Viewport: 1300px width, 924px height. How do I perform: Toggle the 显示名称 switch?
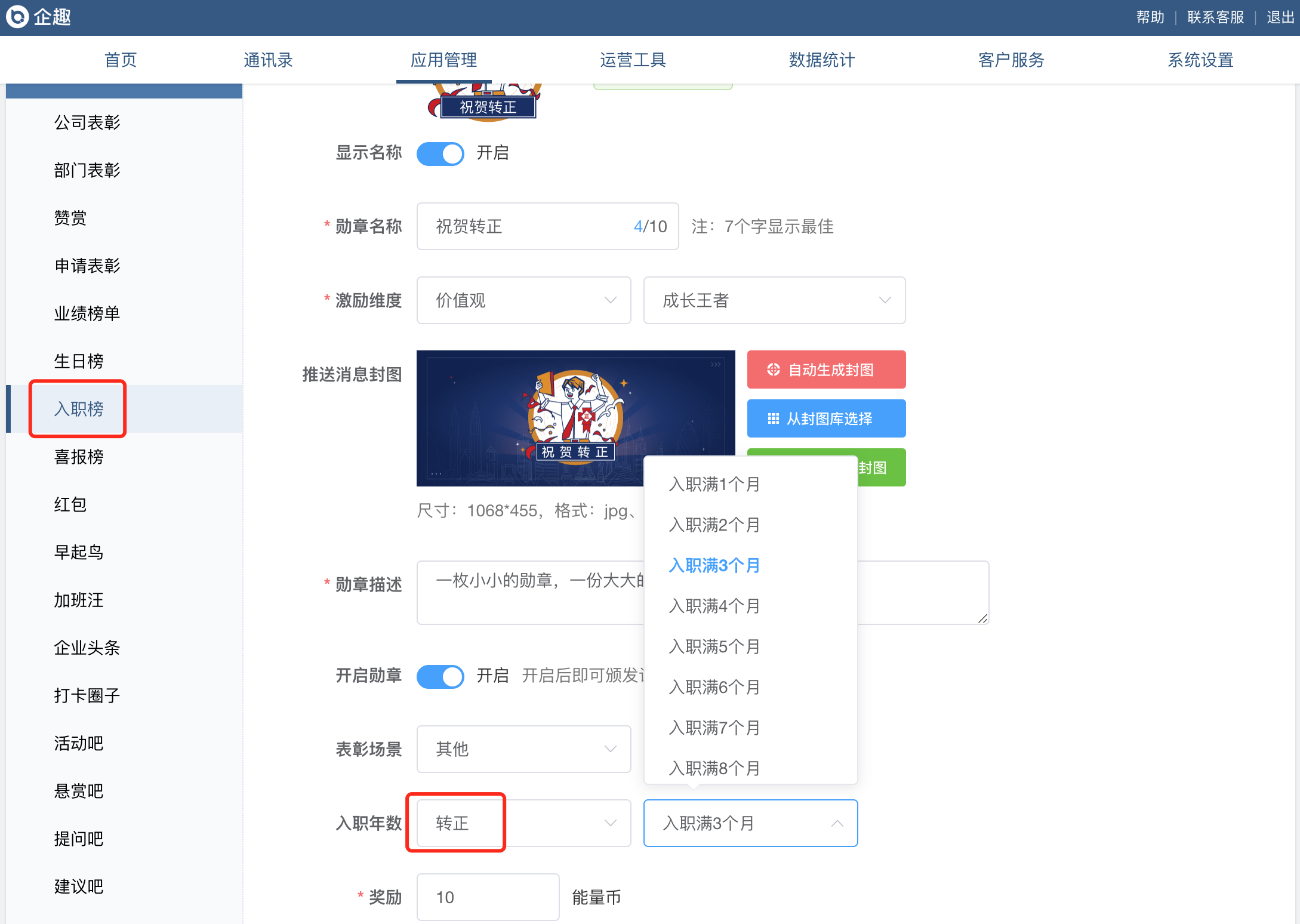click(x=440, y=153)
